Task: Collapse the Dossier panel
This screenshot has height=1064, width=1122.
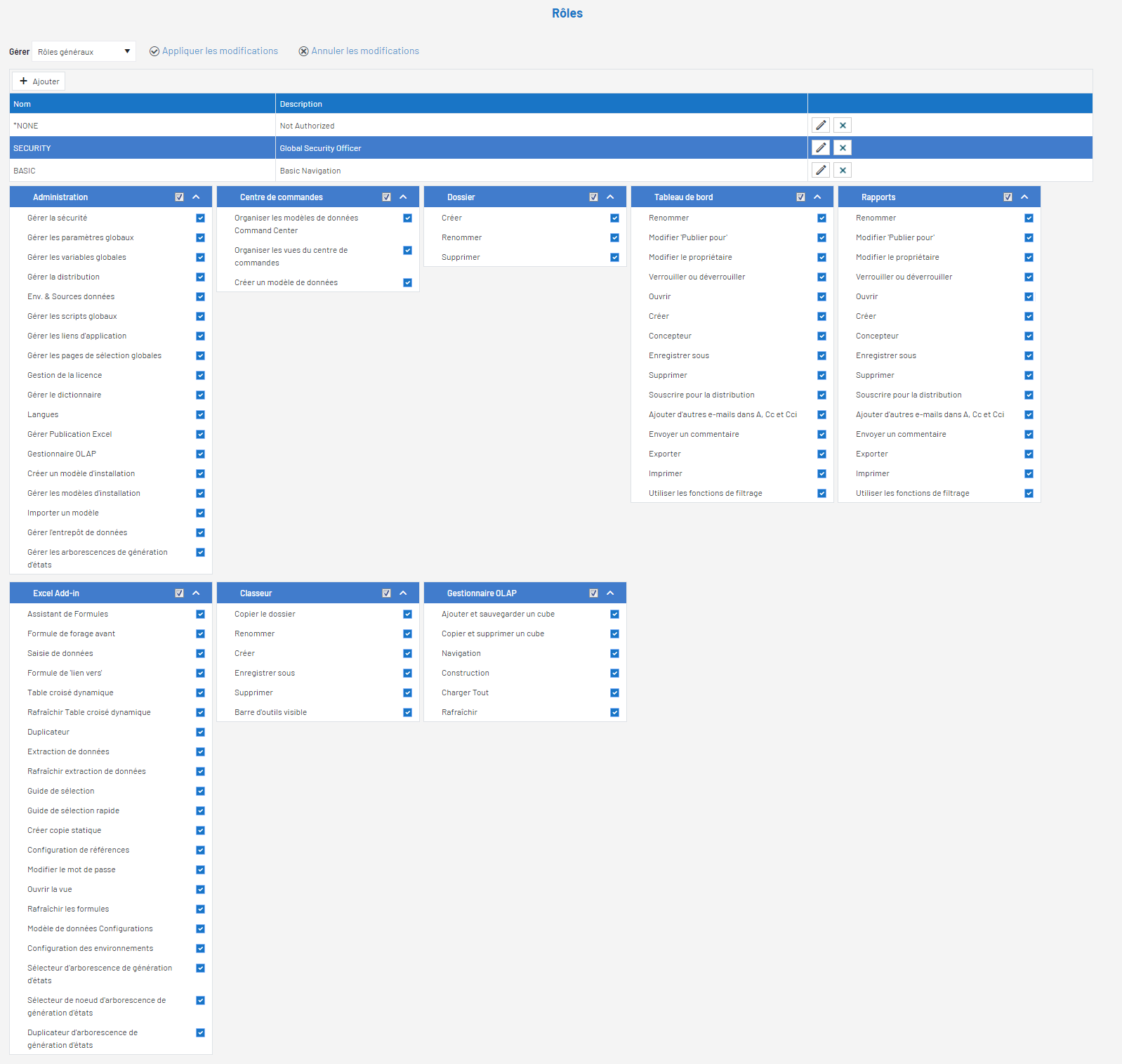Action: click(610, 197)
